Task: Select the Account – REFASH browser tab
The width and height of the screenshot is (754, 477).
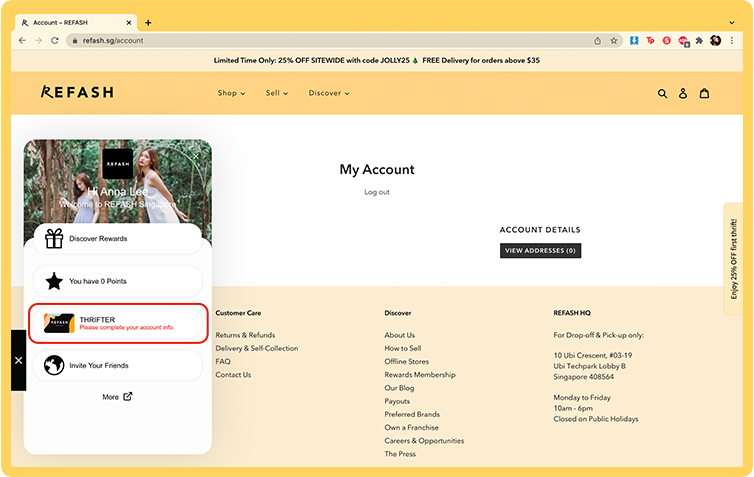Action: pyautogui.click(x=76, y=23)
